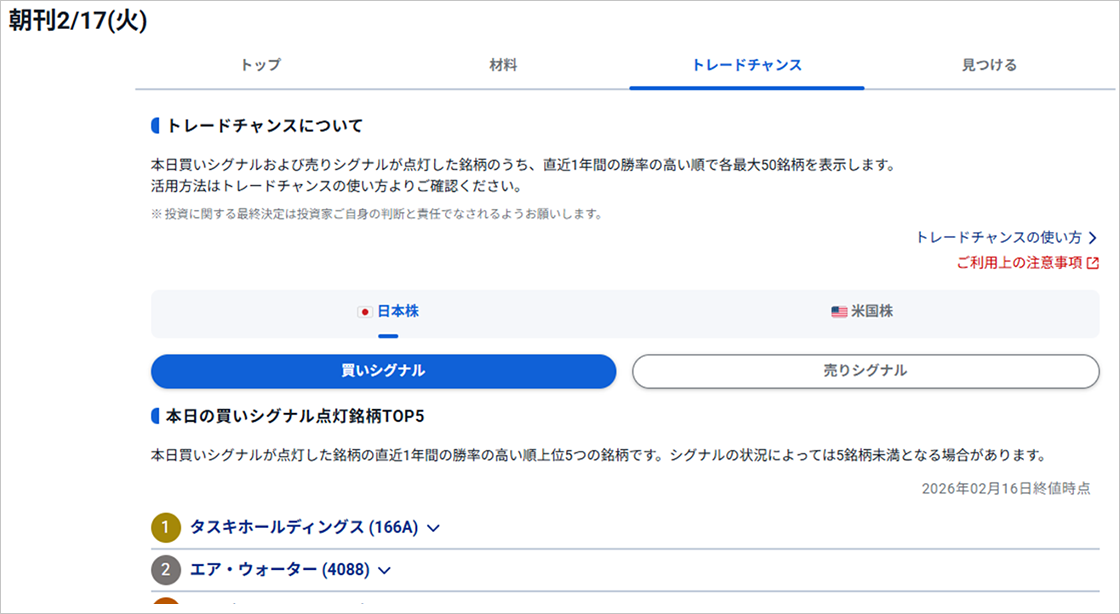Go to the 見つける tab
Screen dimensions: 1120x614
pyautogui.click(x=989, y=65)
